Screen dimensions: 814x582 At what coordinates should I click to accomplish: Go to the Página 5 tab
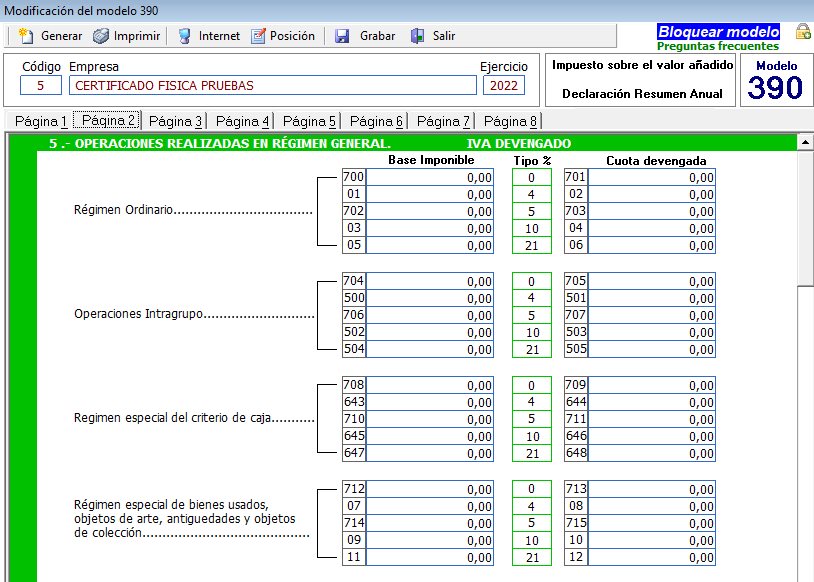(x=309, y=121)
